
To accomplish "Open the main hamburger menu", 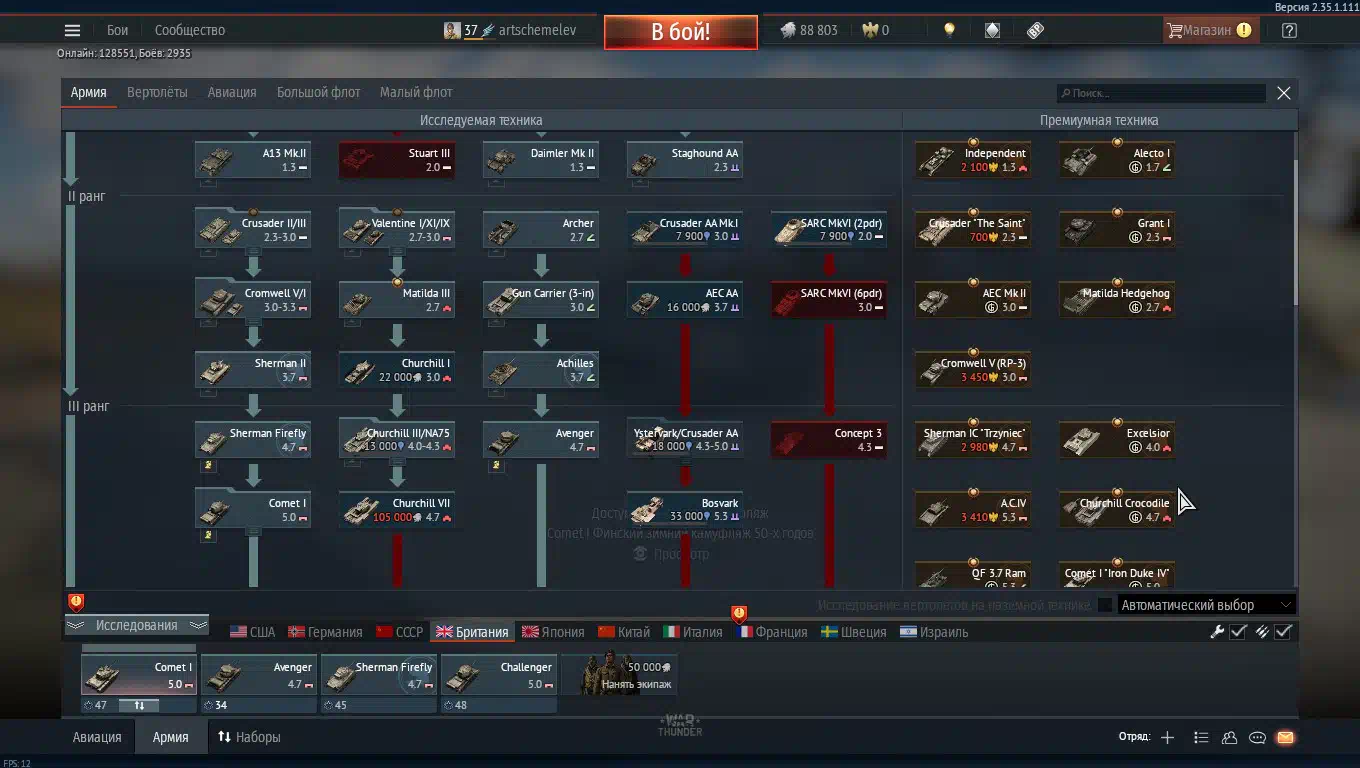I will click(72, 30).
